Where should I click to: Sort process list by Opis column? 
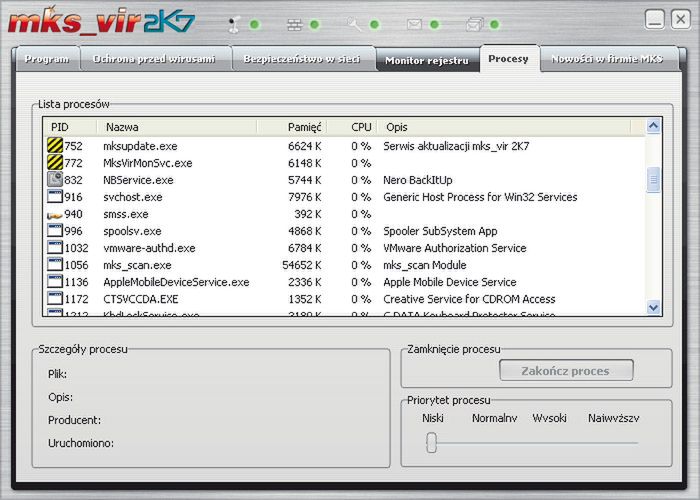(x=505, y=127)
